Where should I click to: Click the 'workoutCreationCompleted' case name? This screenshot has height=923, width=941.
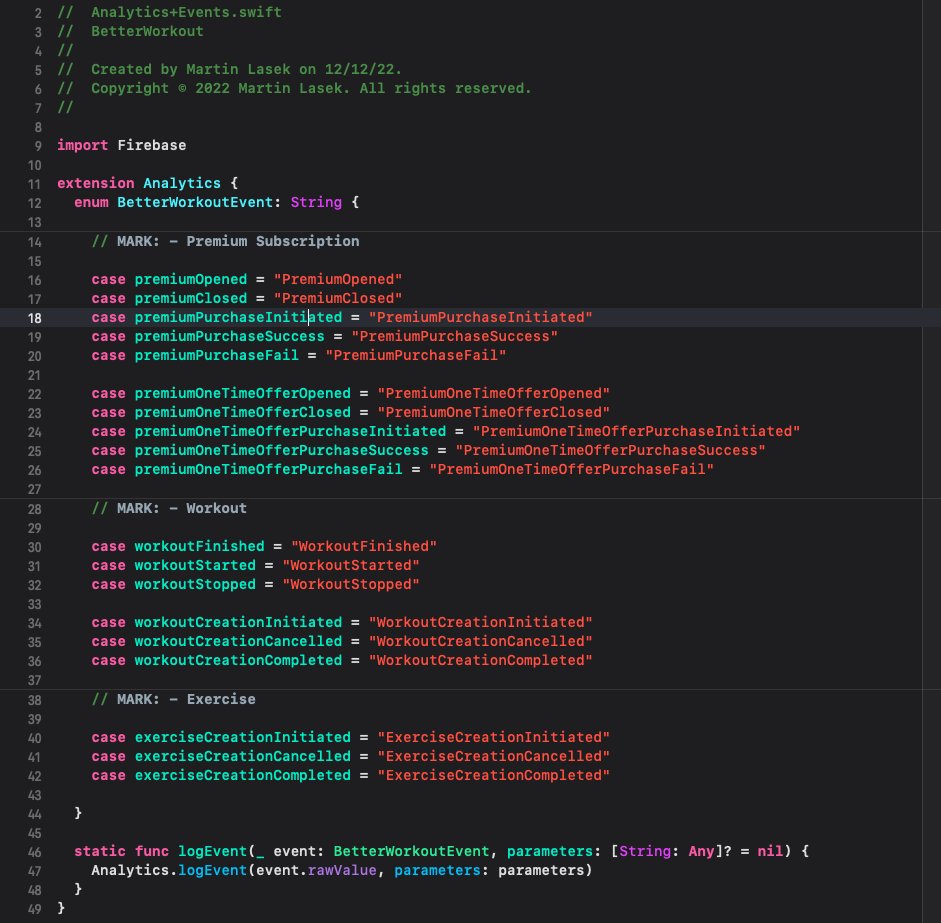(238, 660)
